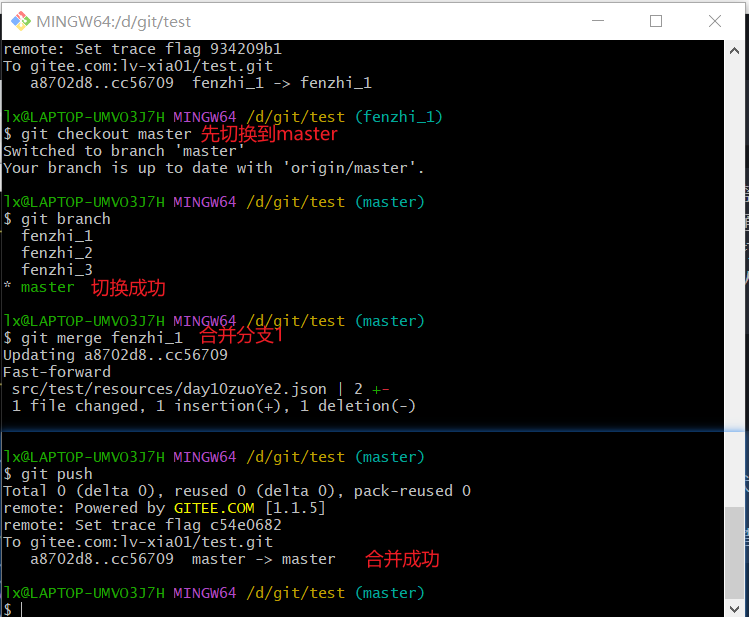
Task: Click the command '$ git push'
Action: coord(48,474)
